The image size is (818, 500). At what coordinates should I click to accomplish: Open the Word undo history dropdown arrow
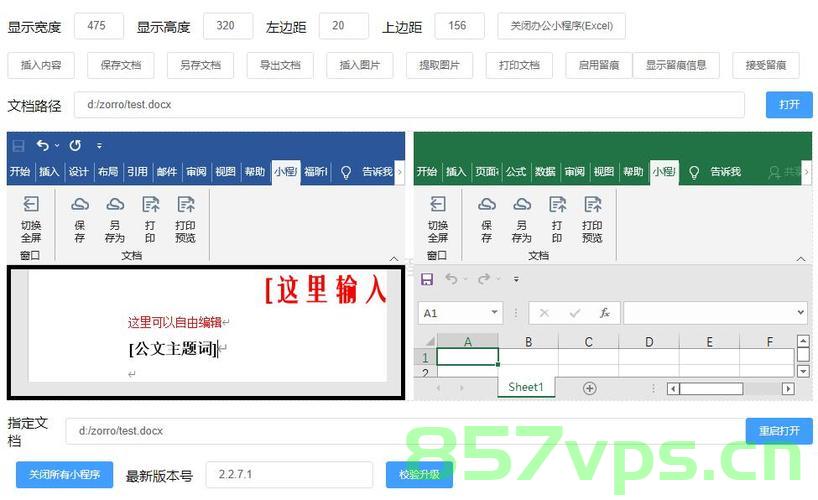tap(57, 146)
